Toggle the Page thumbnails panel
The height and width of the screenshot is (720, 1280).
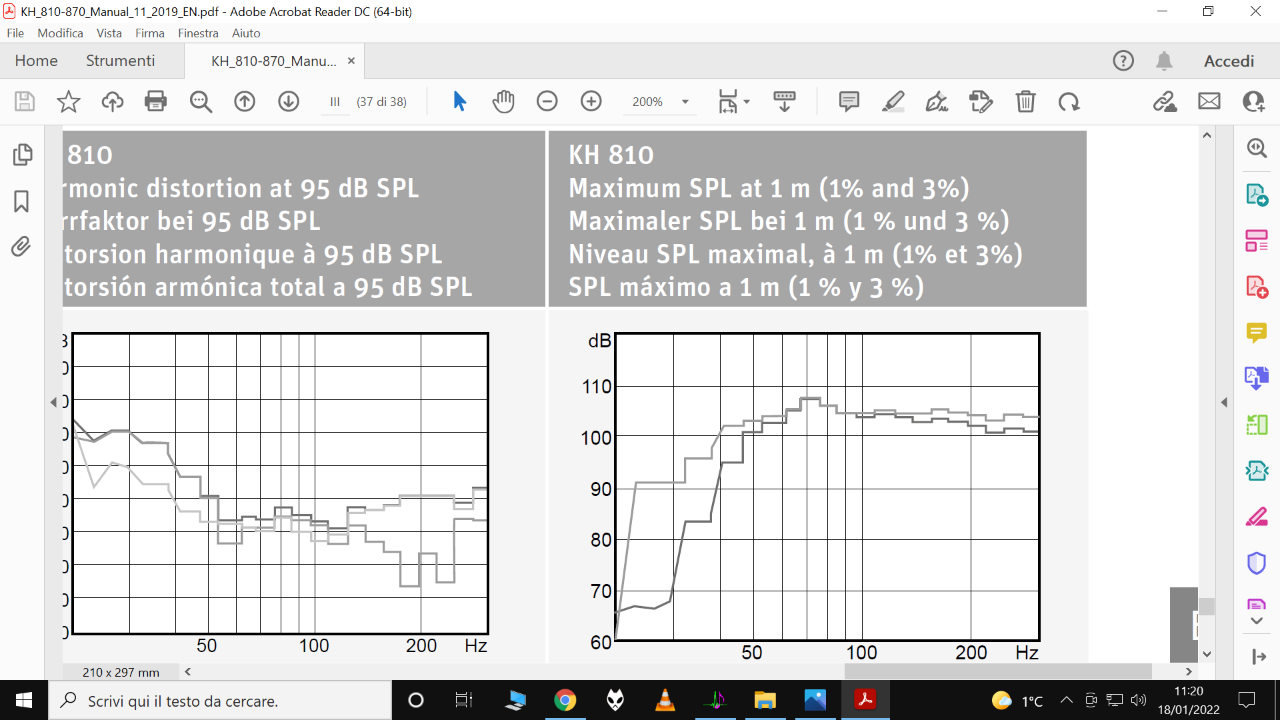click(x=21, y=155)
